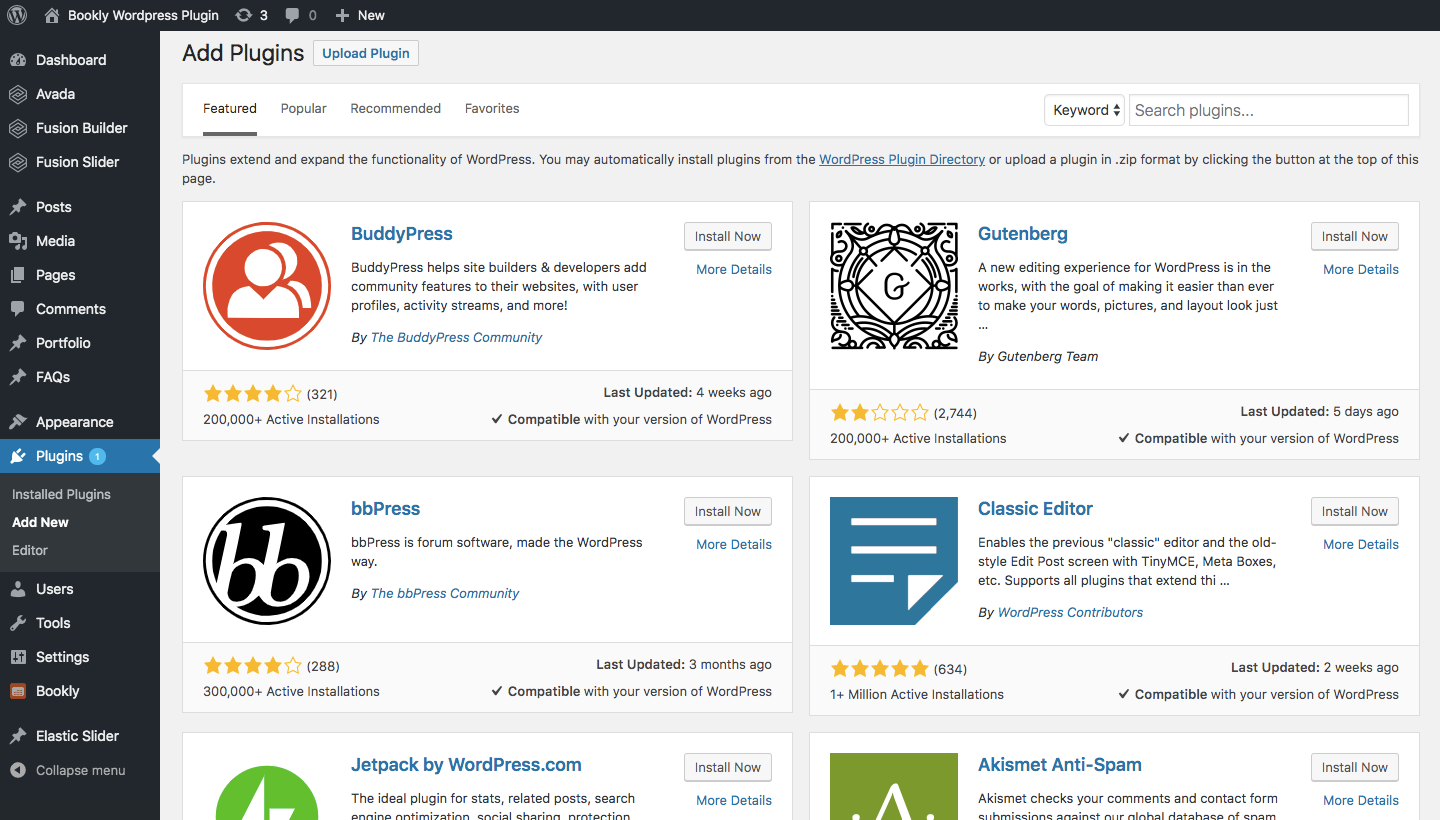
Task: Click the Comments speech bubble sidebar icon
Action: [18, 309]
